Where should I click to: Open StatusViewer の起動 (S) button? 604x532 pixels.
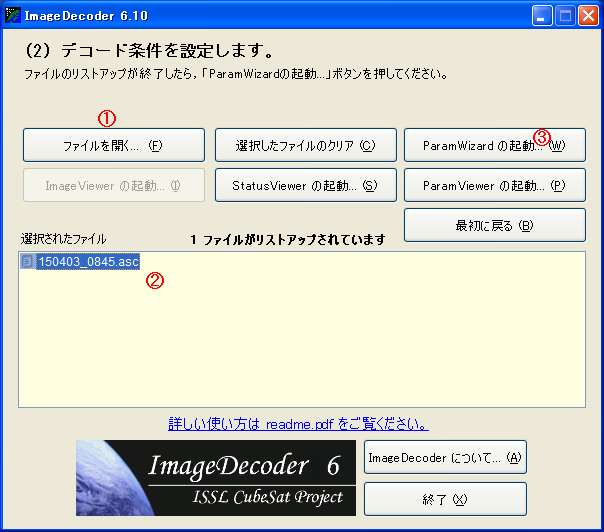point(305,185)
